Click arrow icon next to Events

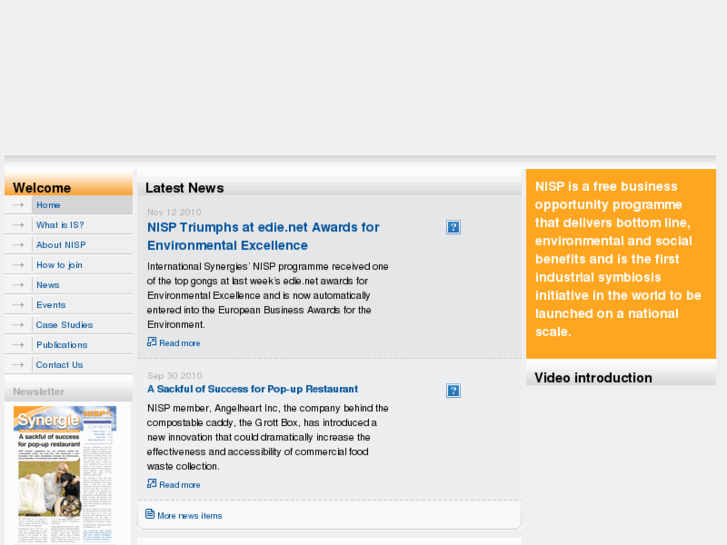click(x=18, y=305)
